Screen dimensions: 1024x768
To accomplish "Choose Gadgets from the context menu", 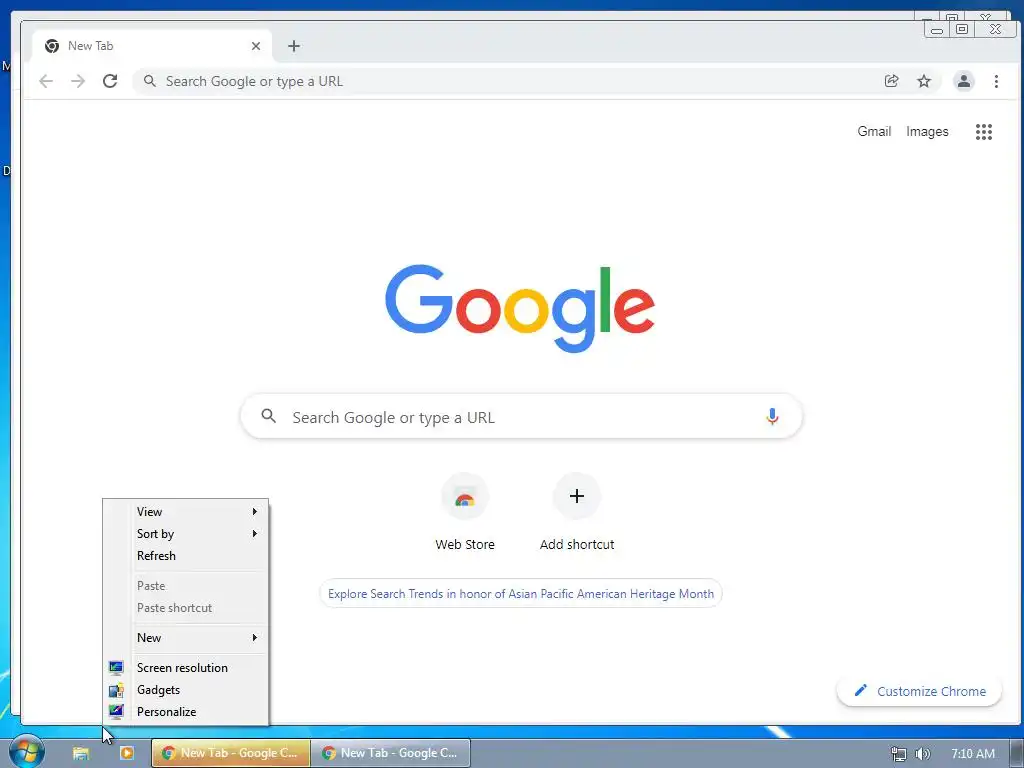I will tap(186, 690).
